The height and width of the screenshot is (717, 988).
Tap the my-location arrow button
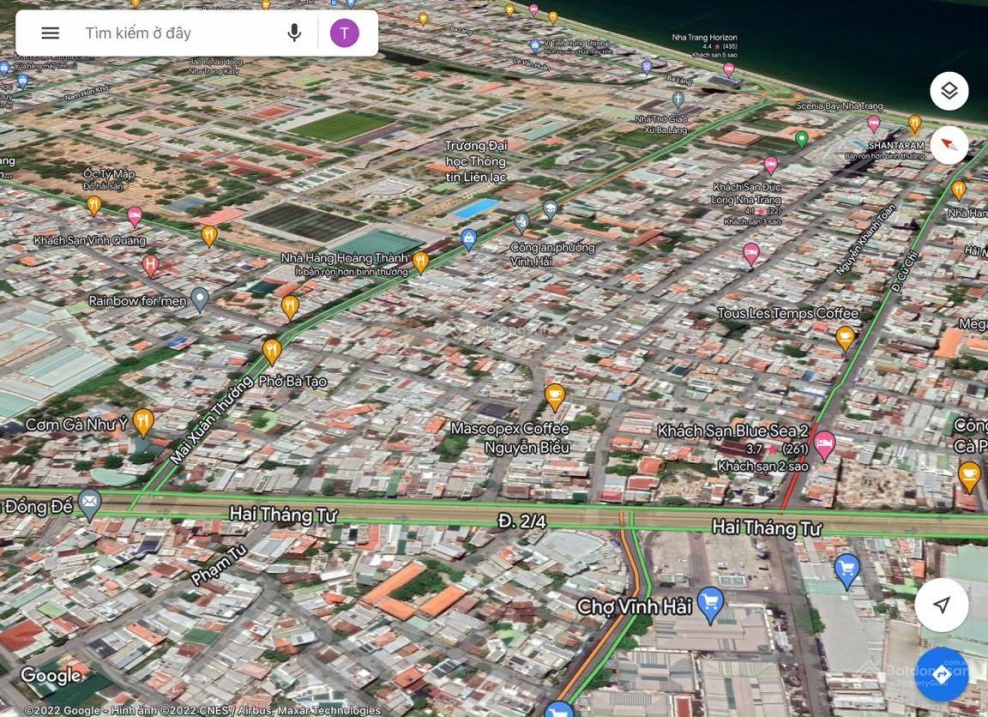(x=941, y=605)
